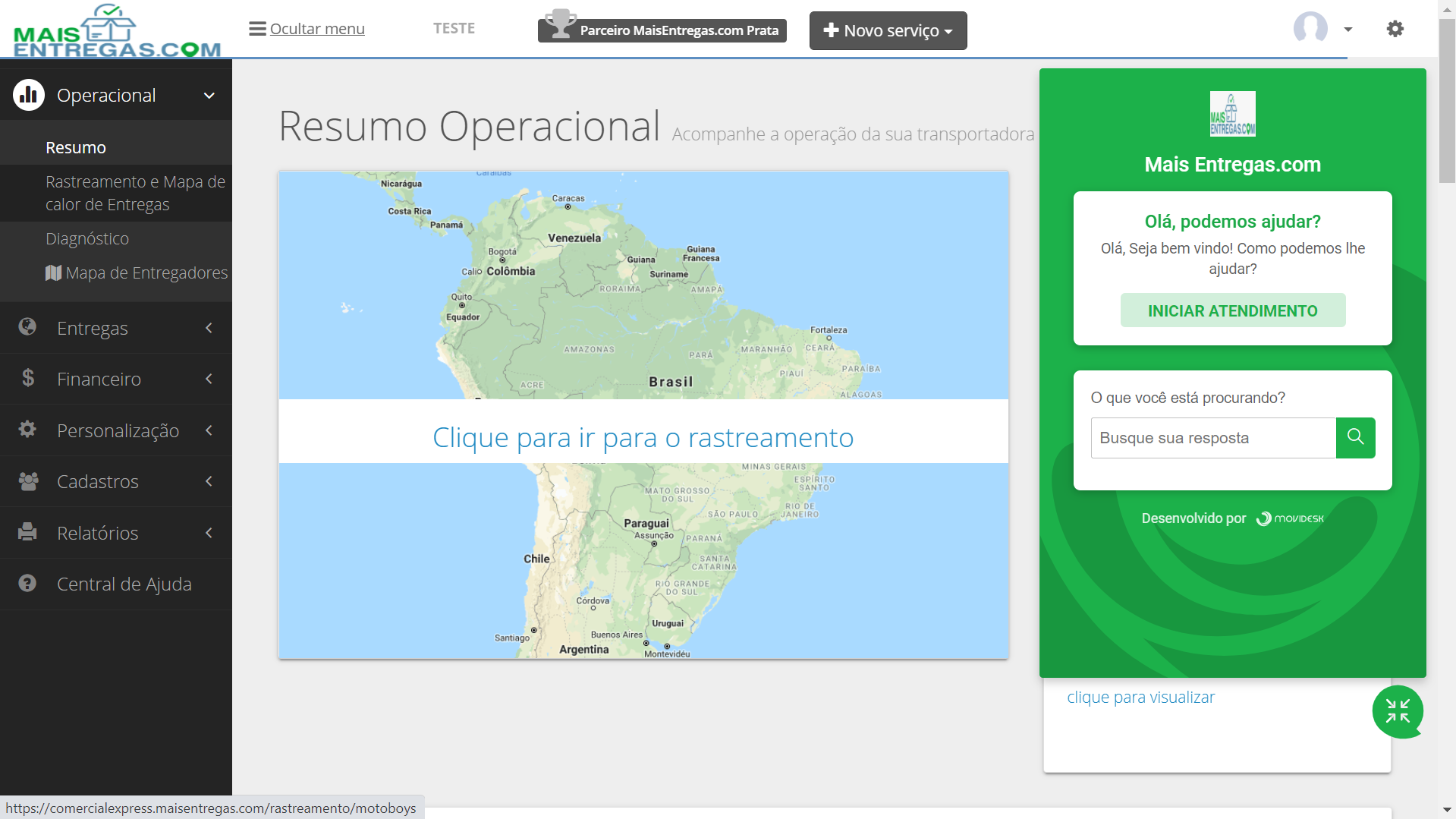Screen dimensions: 1456x819
Task: Open the settings gear icon
Action: click(1395, 29)
